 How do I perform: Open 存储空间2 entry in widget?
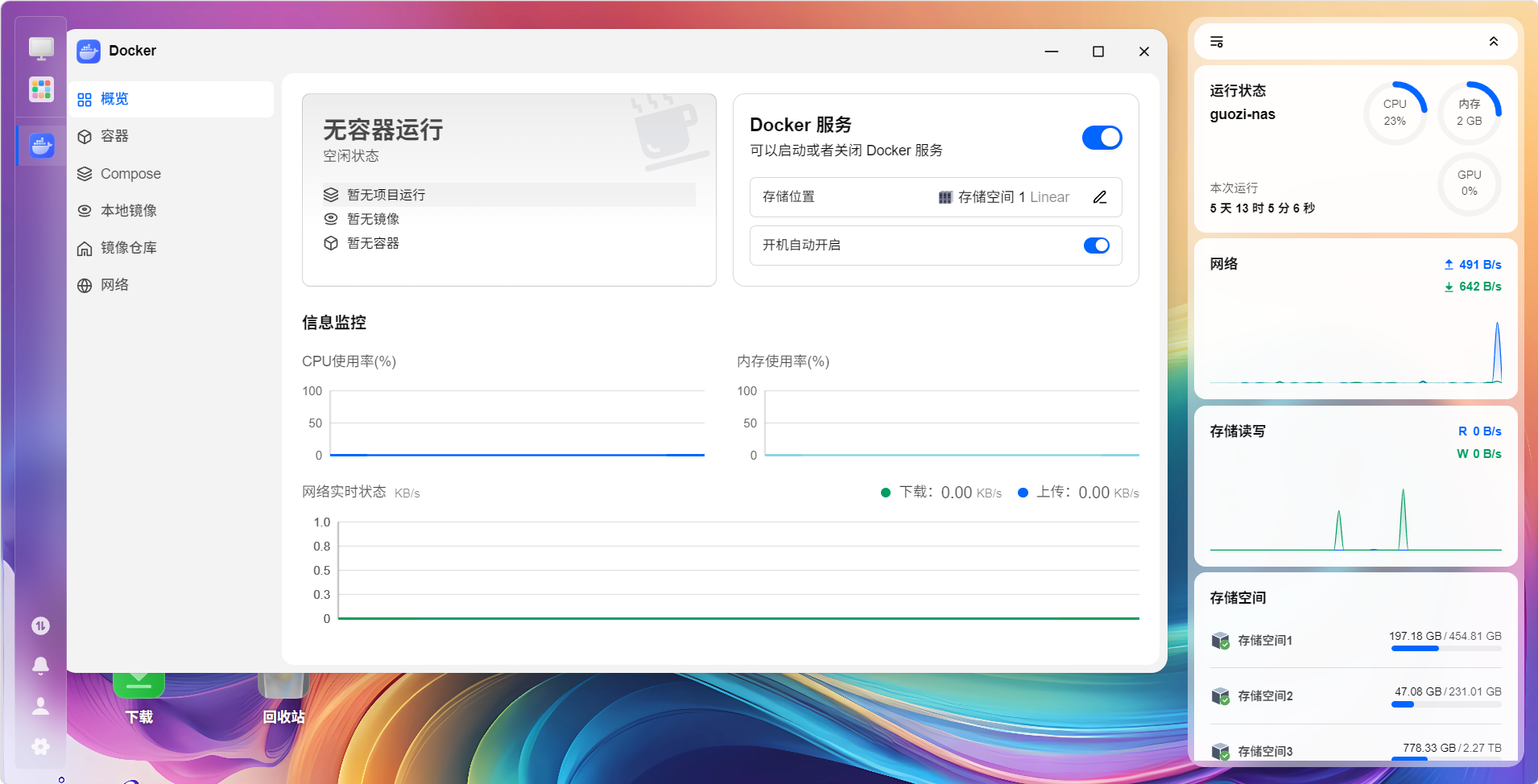1356,696
